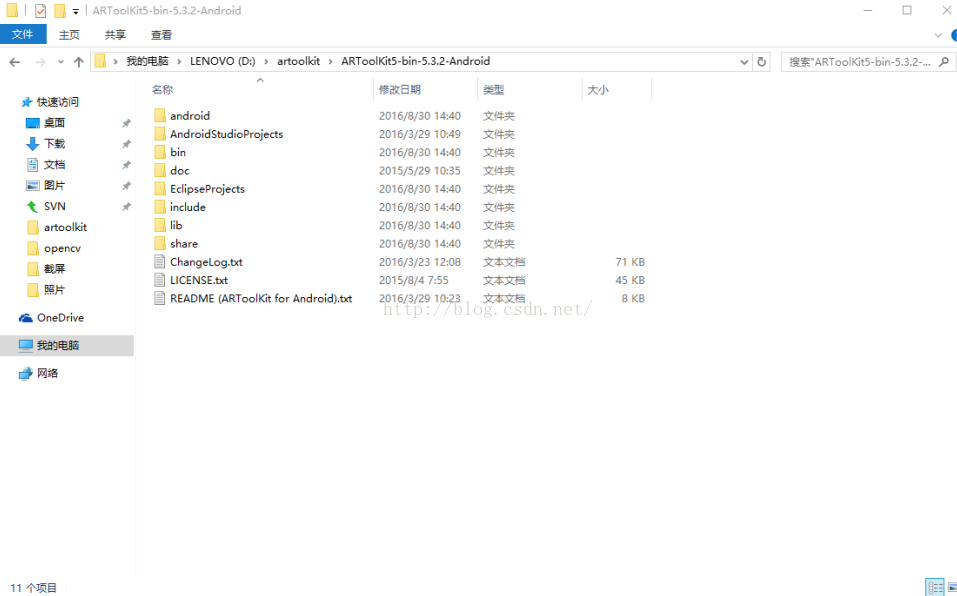Click pin icon next to SVN
Screen dimensions: 957x596
[x=126, y=207]
